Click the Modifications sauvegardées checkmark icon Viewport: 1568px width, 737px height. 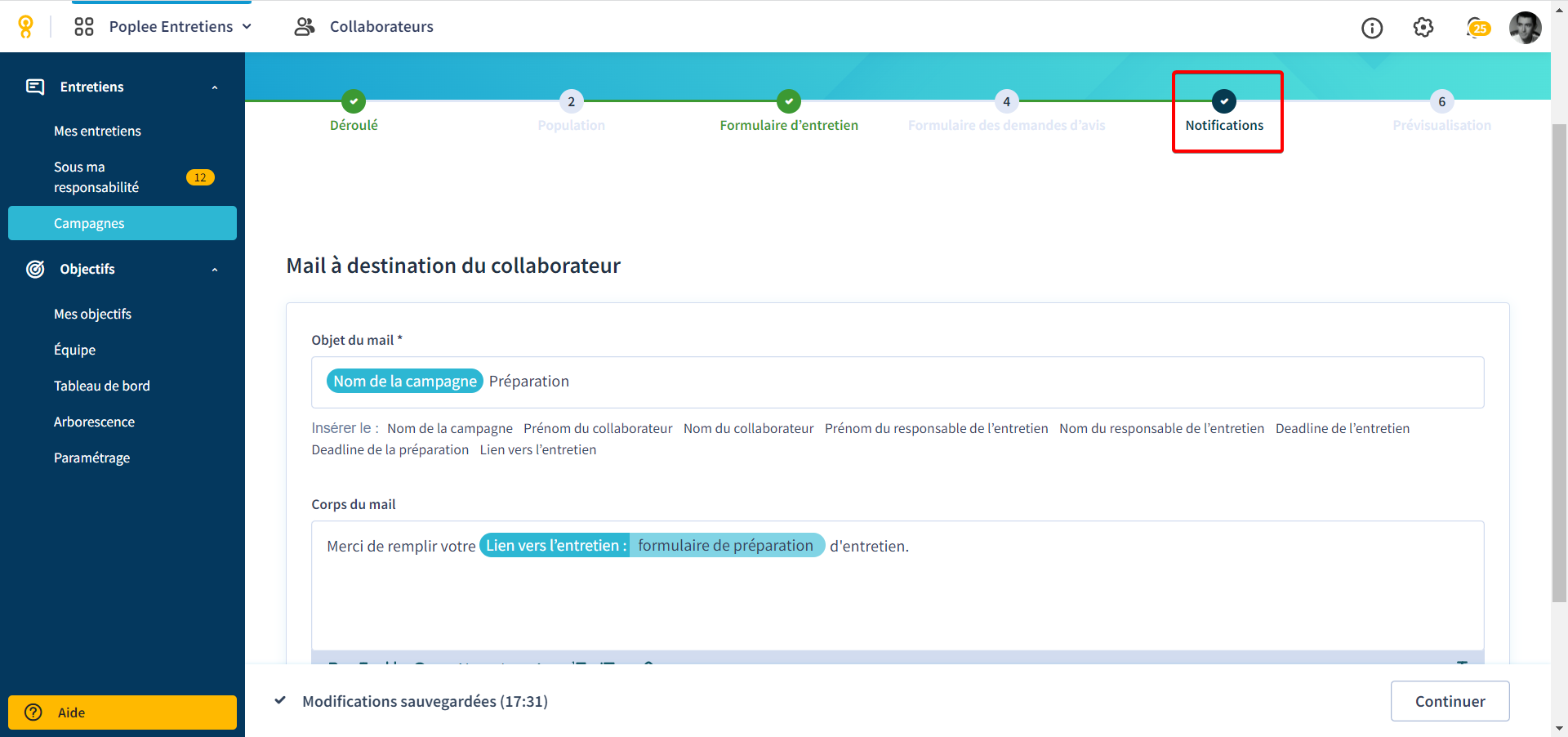280,701
